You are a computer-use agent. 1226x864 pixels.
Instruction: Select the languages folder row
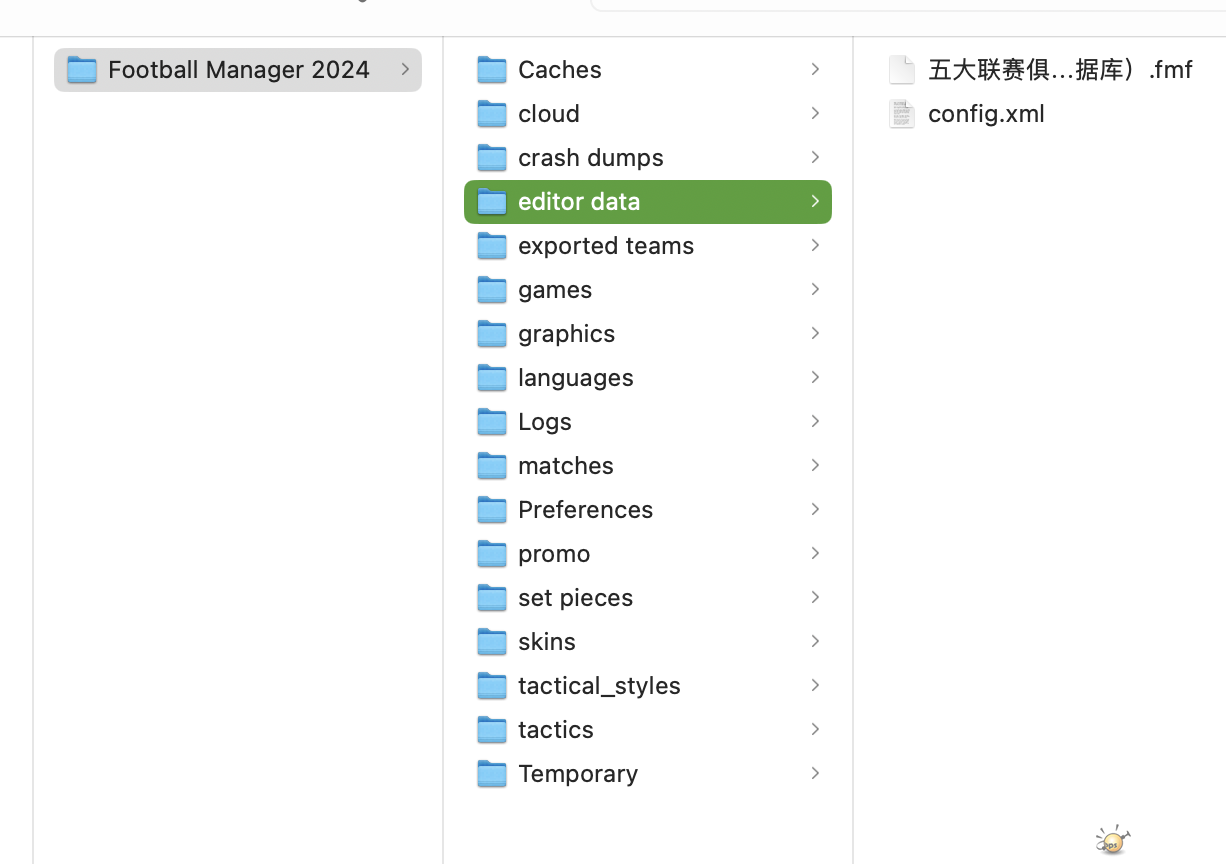coord(575,378)
